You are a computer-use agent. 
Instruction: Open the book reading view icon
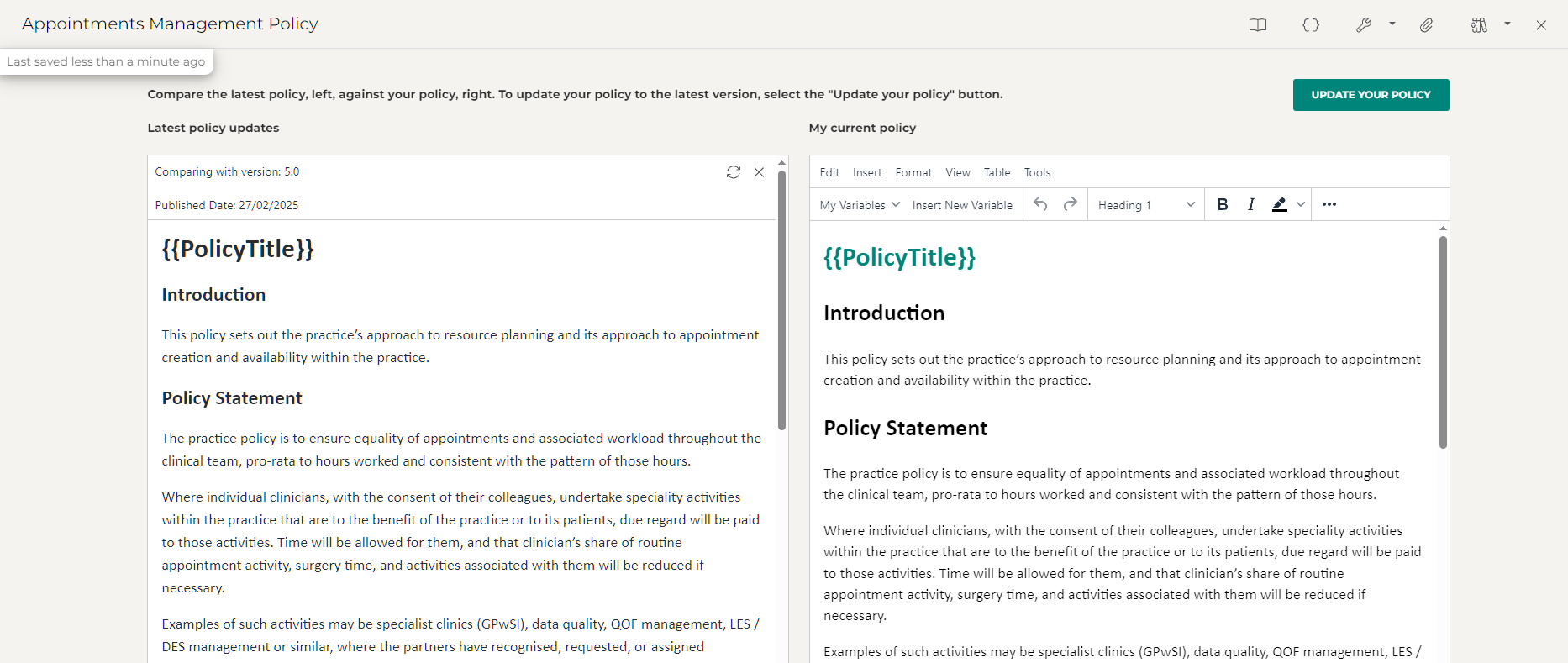coord(1257,25)
